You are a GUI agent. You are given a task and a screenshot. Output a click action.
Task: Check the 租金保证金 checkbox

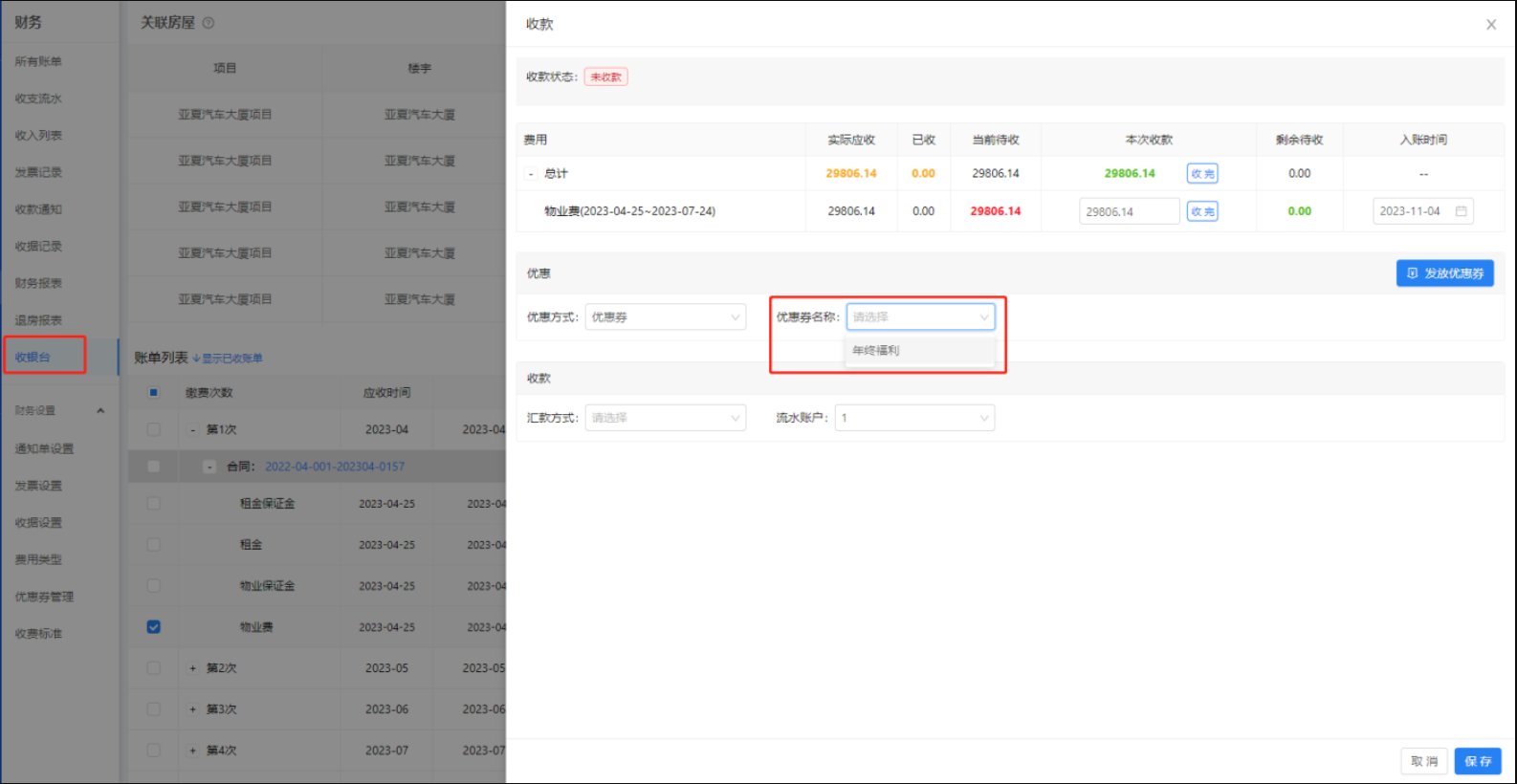coord(153,504)
